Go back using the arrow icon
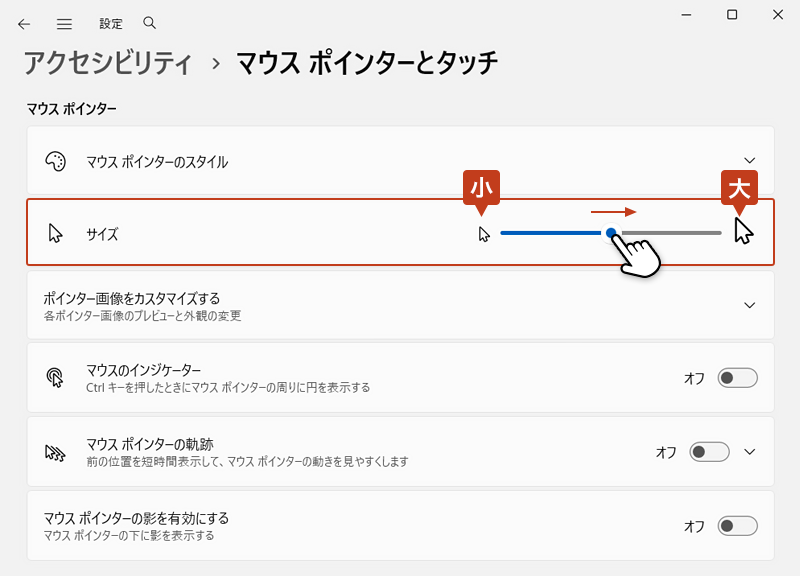 tap(24, 23)
